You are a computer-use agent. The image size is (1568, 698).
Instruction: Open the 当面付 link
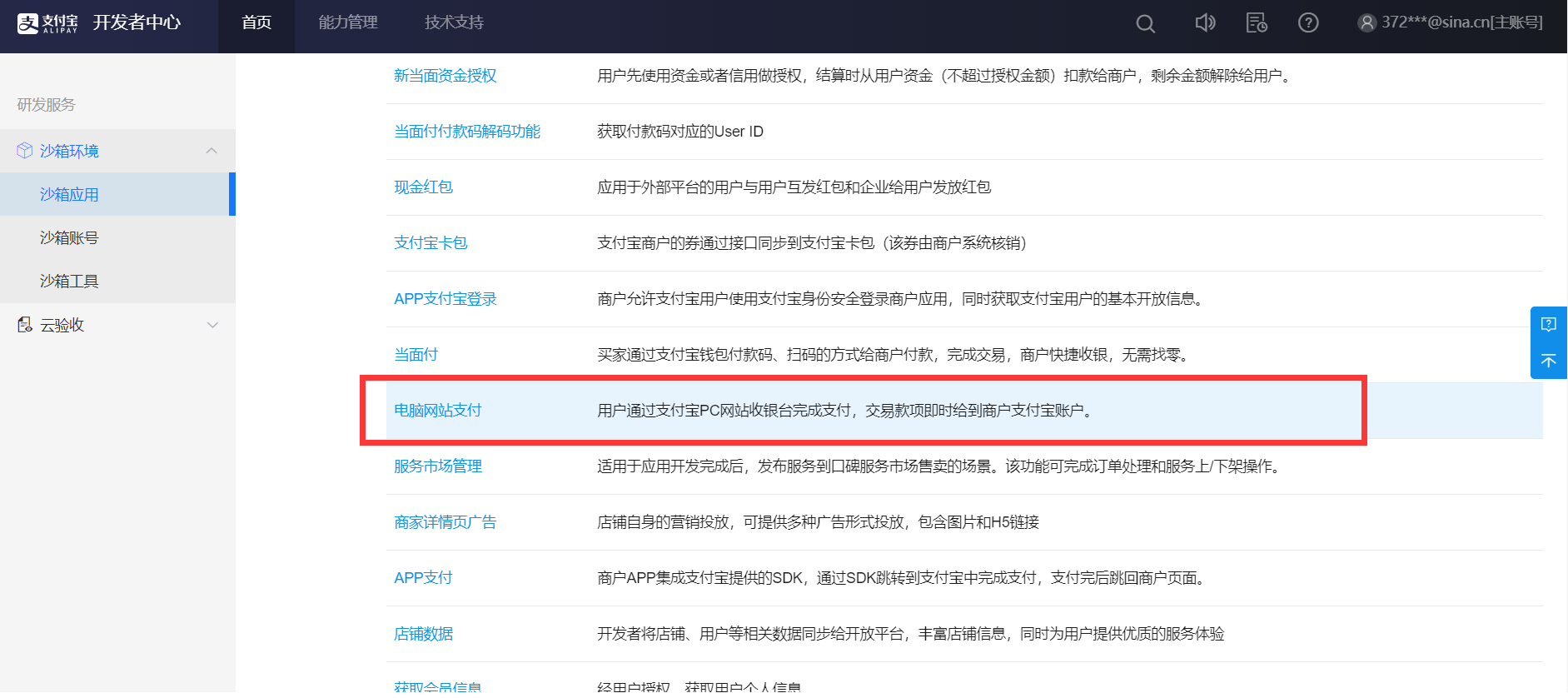[416, 355]
